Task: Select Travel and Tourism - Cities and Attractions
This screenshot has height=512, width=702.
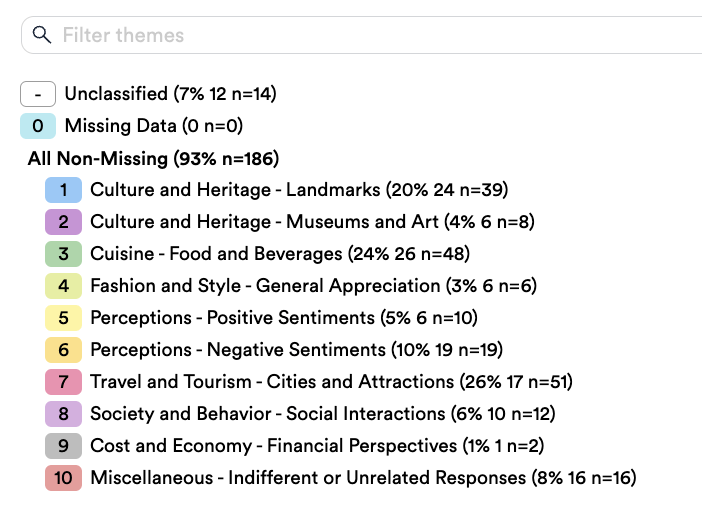Action: pyautogui.click(x=331, y=382)
